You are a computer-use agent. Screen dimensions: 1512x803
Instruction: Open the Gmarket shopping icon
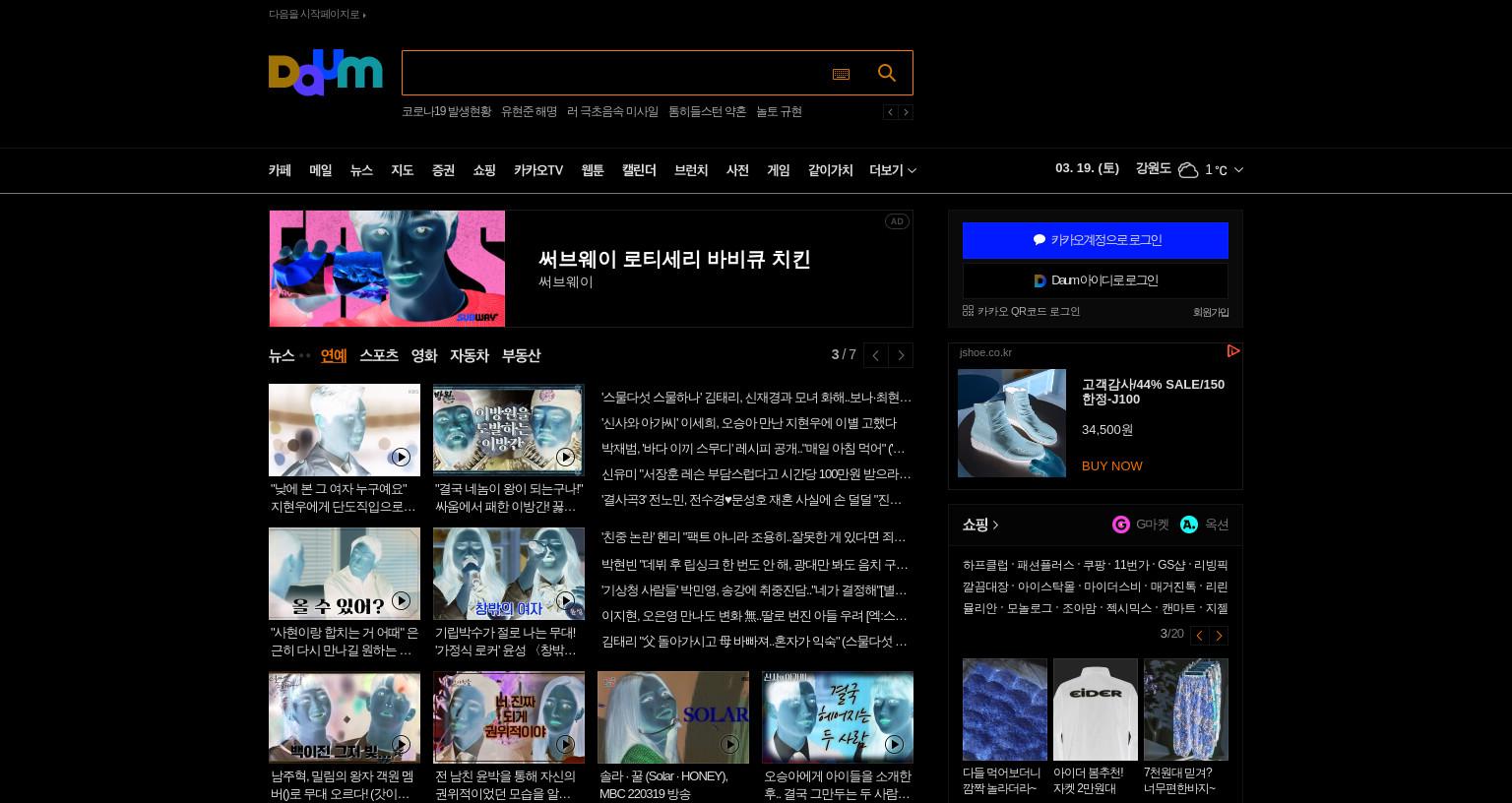coord(1121,525)
